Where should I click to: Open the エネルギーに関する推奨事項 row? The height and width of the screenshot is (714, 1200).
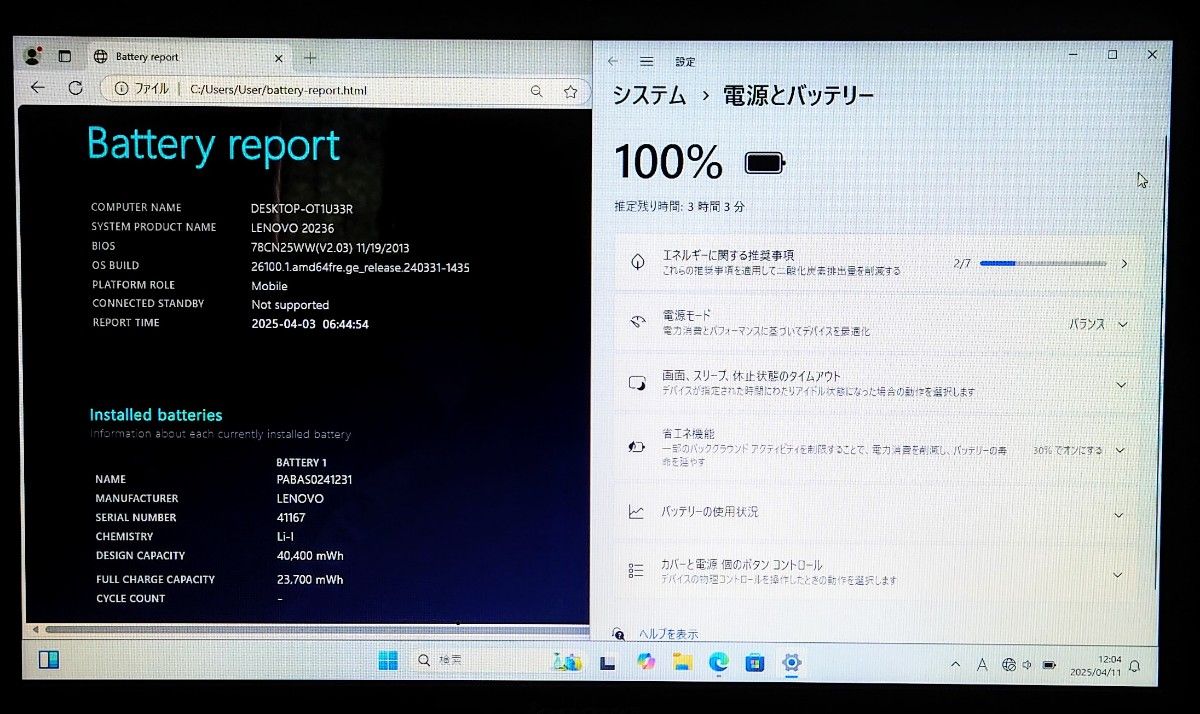(878, 263)
